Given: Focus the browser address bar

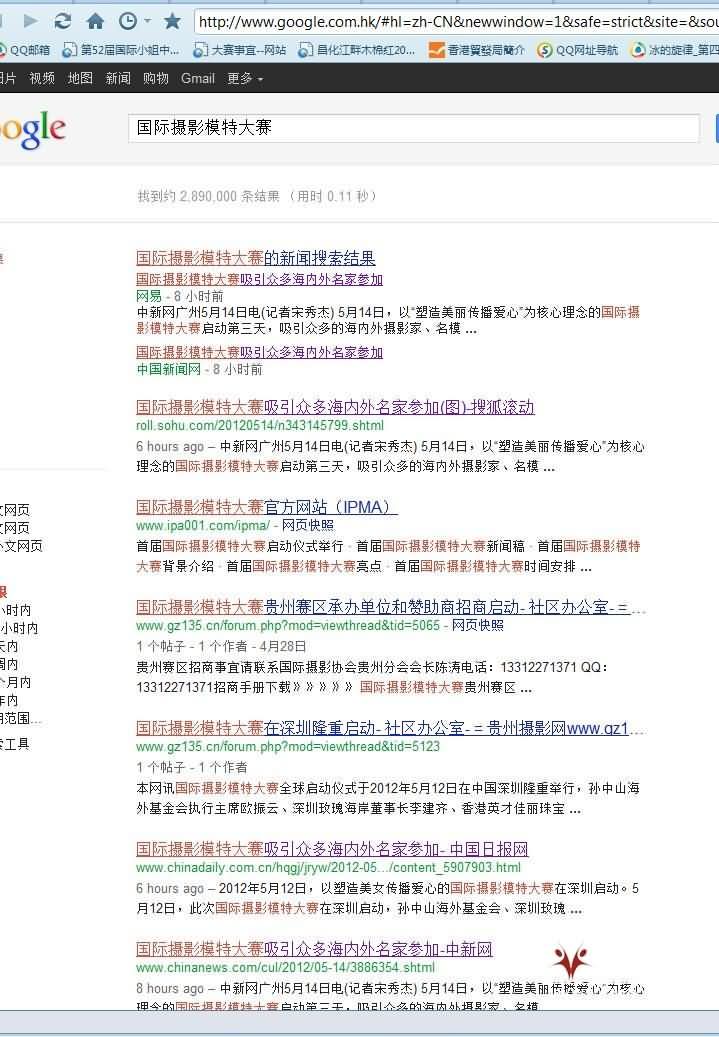Looking at the screenshot, I should pos(457,22).
